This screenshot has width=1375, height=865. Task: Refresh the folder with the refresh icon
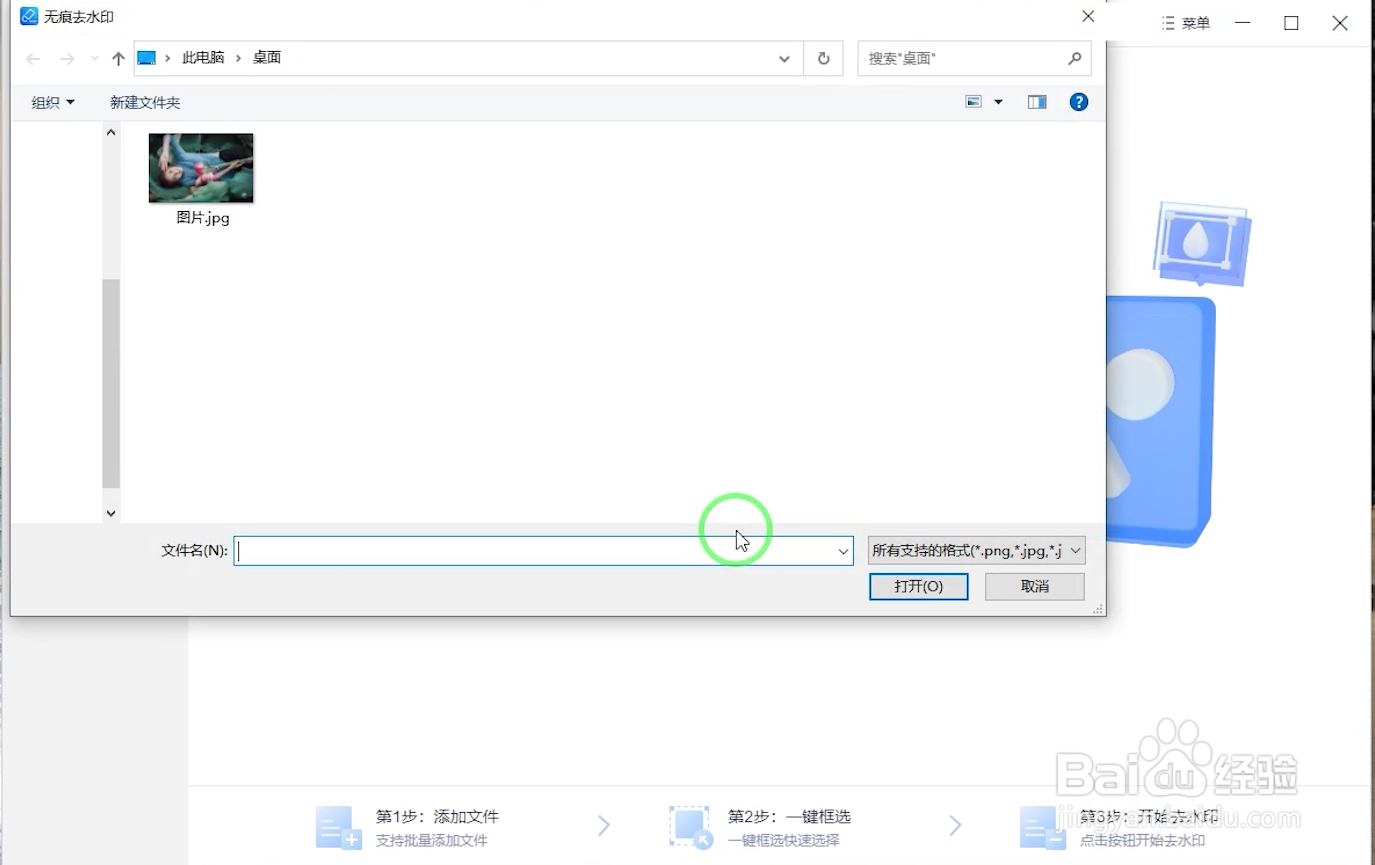pos(823,58)
